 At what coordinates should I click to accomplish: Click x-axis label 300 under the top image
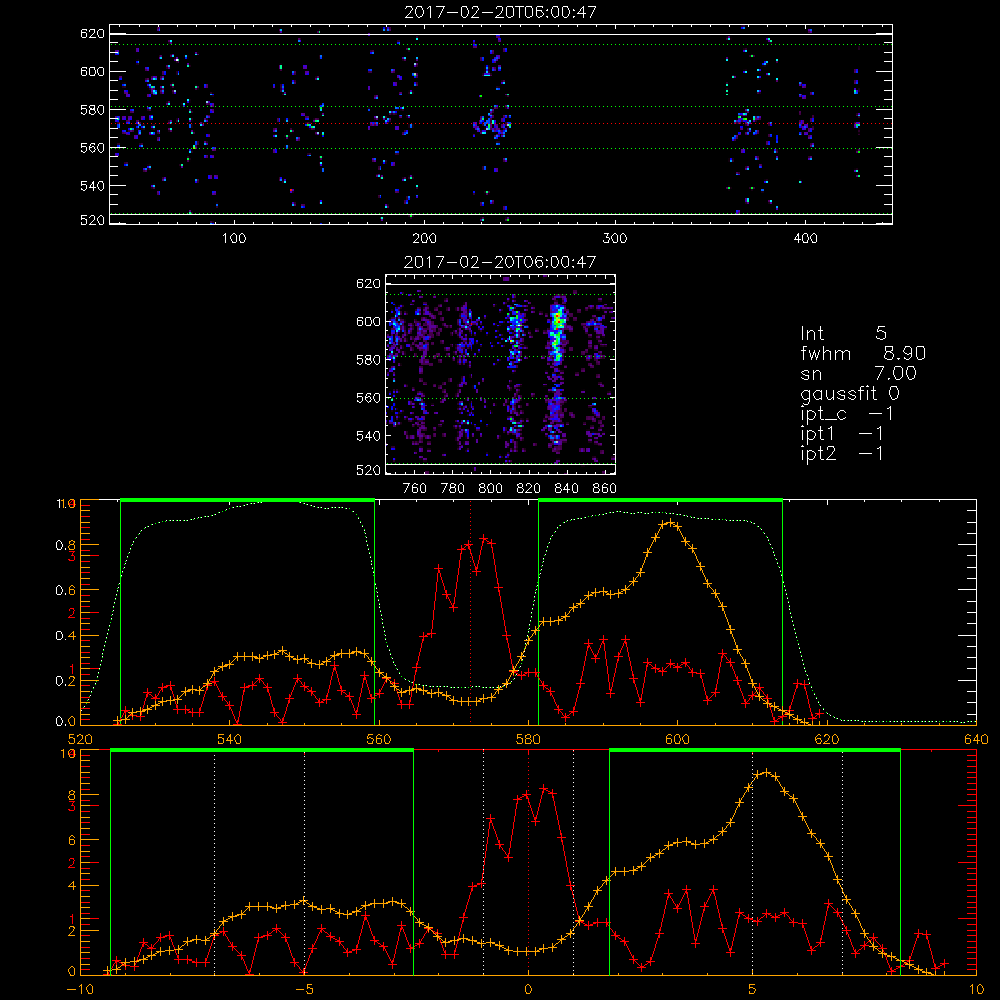coord(615,239)
